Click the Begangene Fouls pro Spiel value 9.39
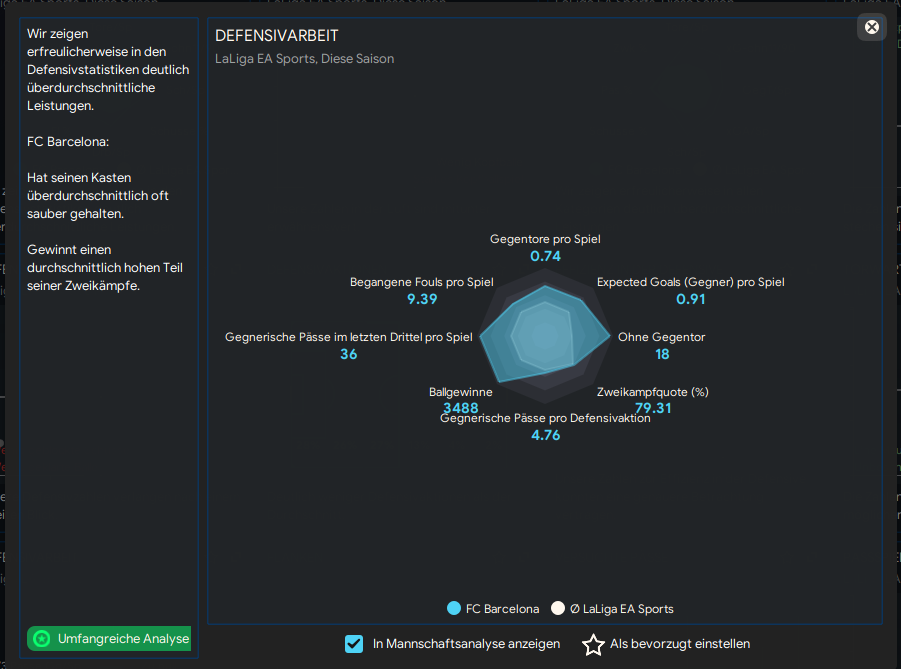 click(422, 299)
